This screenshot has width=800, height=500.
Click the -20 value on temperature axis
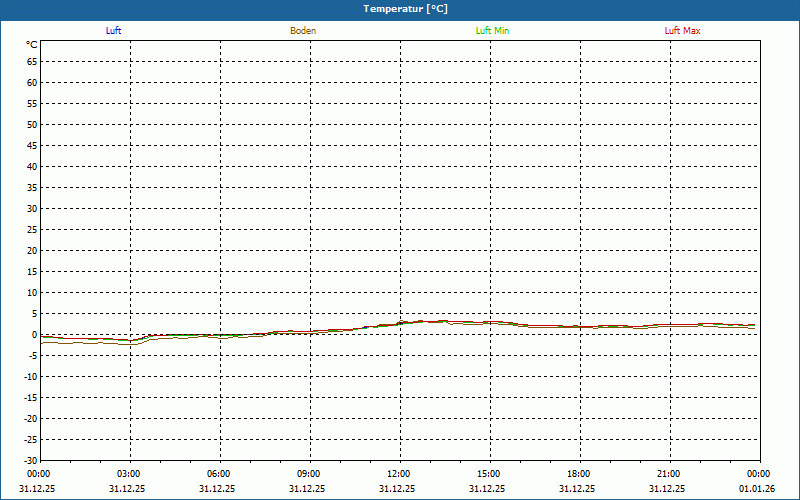coord(31,419)
